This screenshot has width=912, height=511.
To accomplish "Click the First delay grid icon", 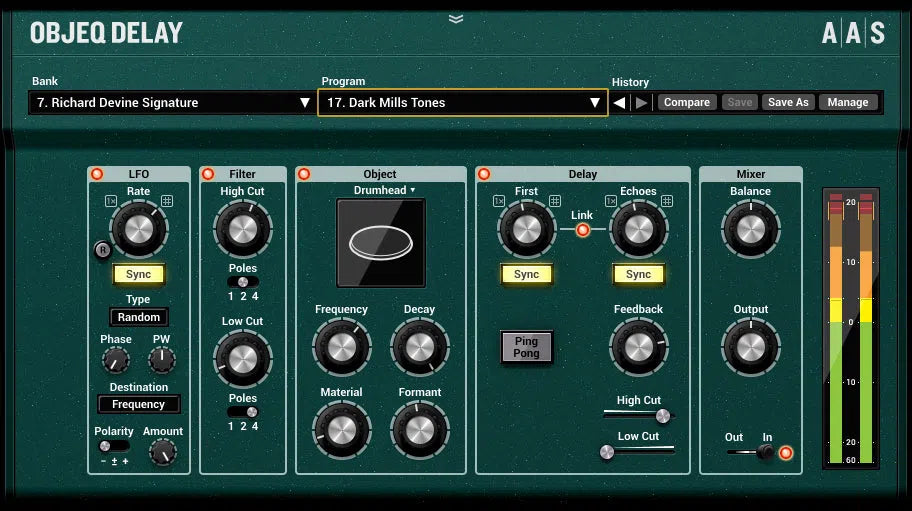I will pos(555,201).
